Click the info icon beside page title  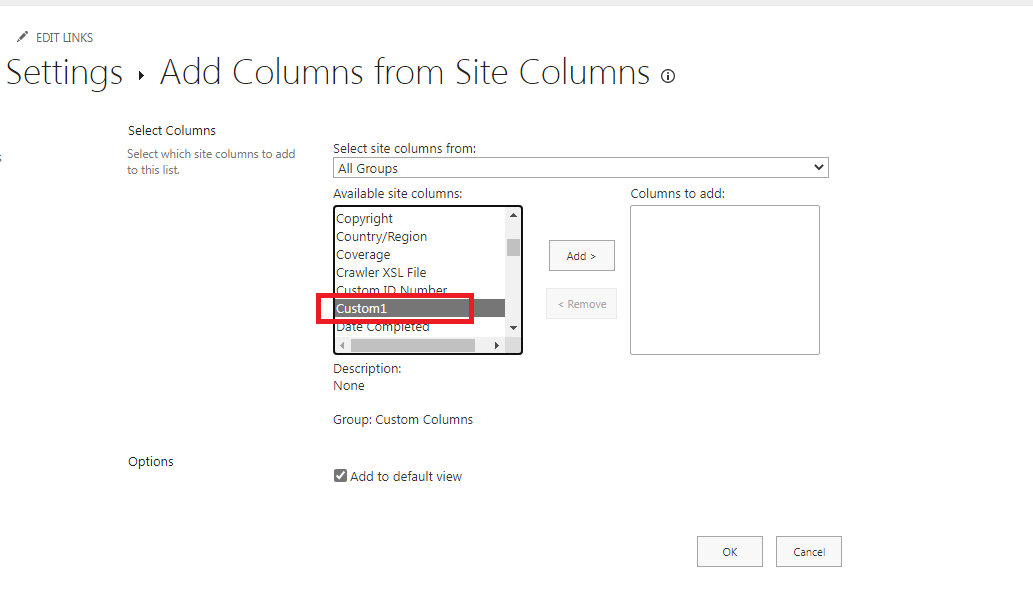(x=668, y=76)
